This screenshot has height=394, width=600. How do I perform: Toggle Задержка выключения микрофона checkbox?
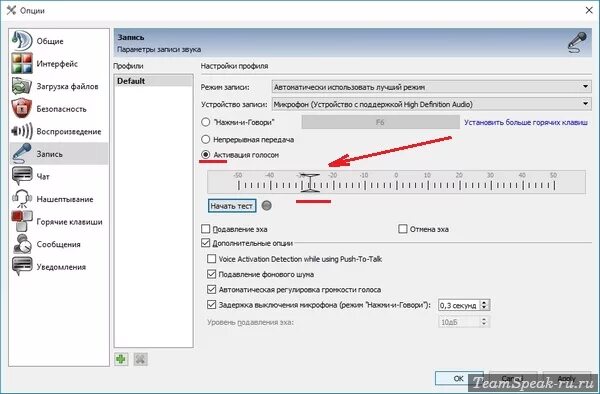tap(211, 305)
